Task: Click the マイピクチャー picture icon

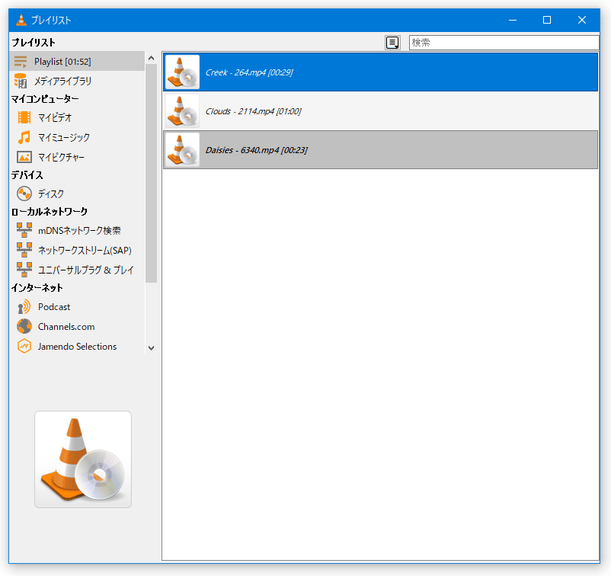Action: [25, 156]
